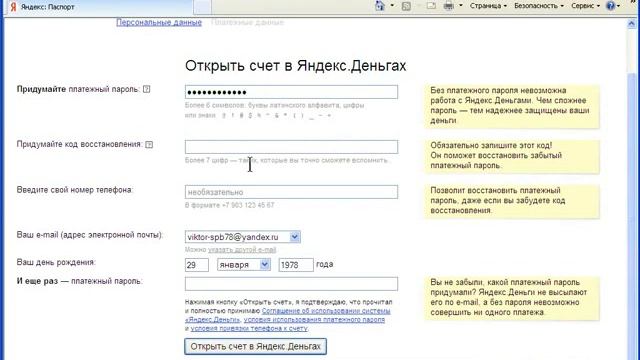640x360 pixels.
Task: Click the Придумайте платежный пароль label
Action: [78, 89]
